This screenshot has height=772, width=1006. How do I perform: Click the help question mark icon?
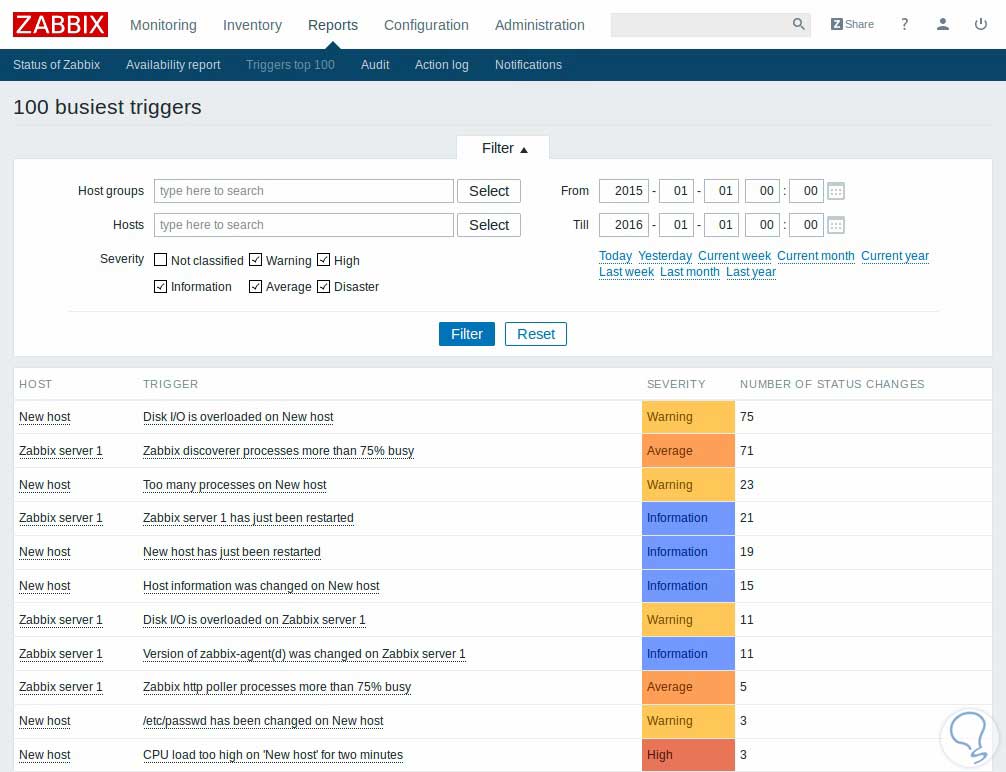pos(904,24)
